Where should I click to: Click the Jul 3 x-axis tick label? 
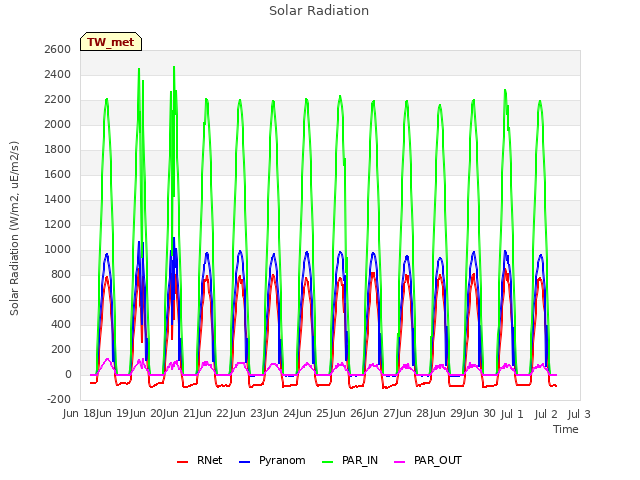click(579, 414)
